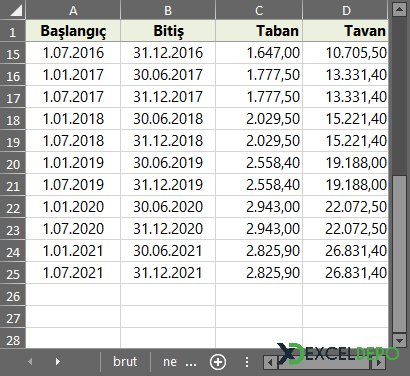Click the vertical scrollbar thumb

(399, 253)
